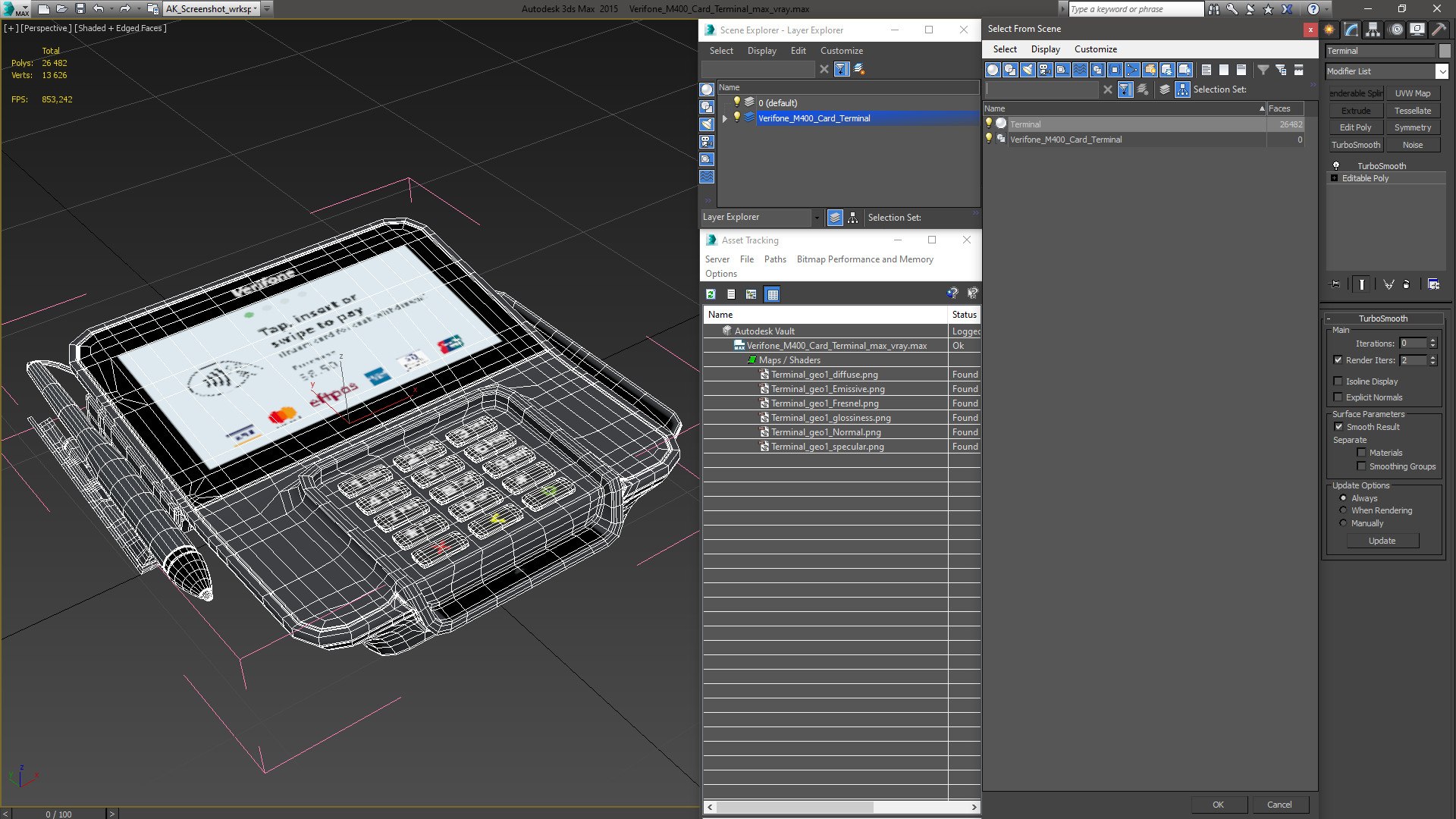
Task: Select When Rendering update option
Action: click(x=1343, y=510)
